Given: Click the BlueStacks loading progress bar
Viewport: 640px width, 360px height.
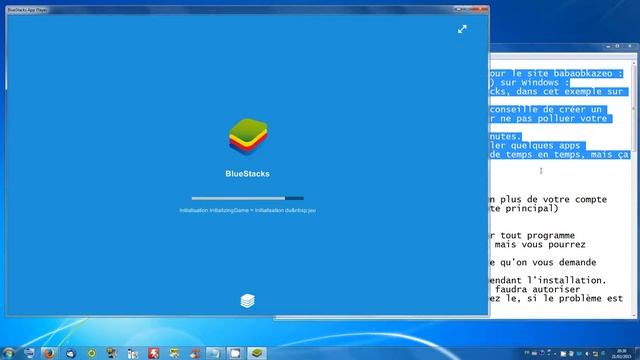Looking at the screenshot, I should (x=247, y=198).
